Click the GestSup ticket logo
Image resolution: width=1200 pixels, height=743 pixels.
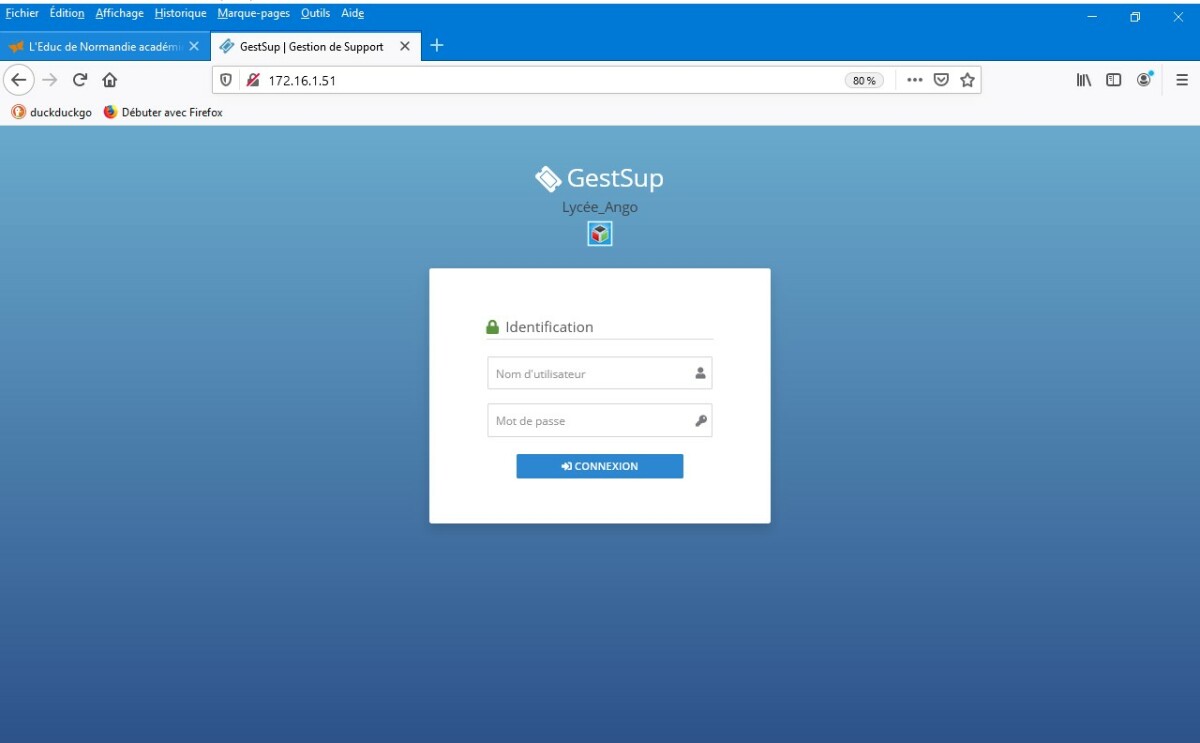(x=548, y=178)
